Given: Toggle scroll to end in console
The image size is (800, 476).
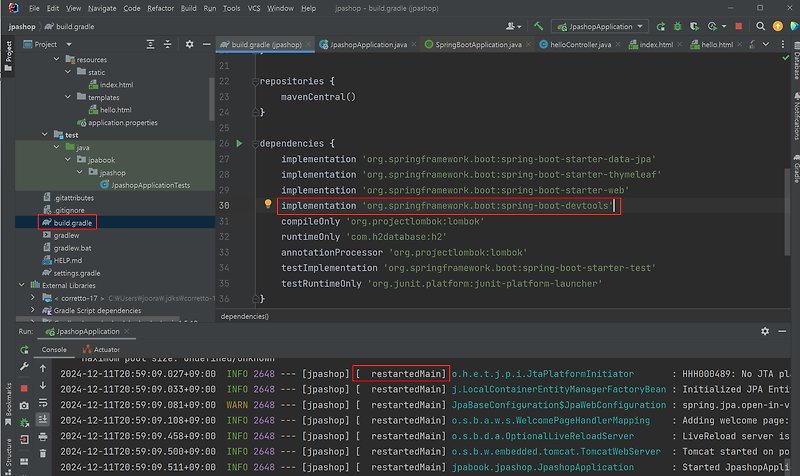Looking at the screenshot, I should coord(43,420).
